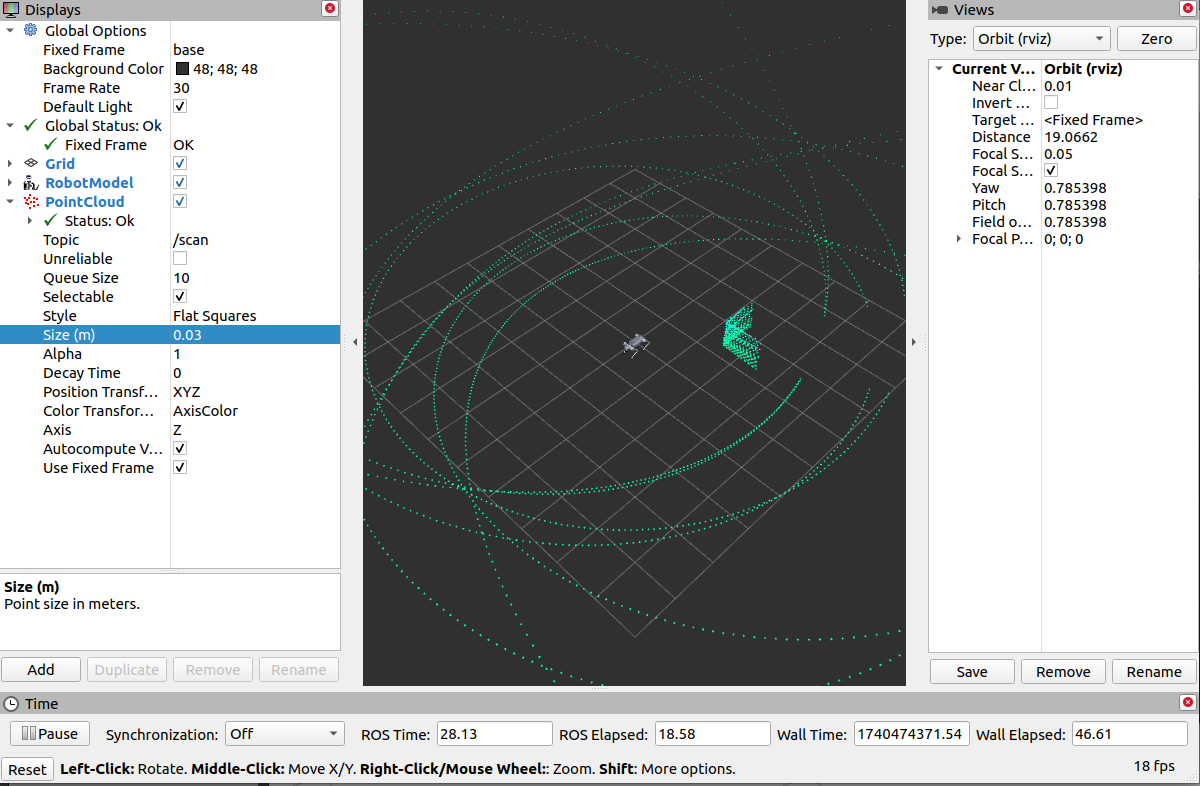Click the Global Options gear icon

[30, 31]
